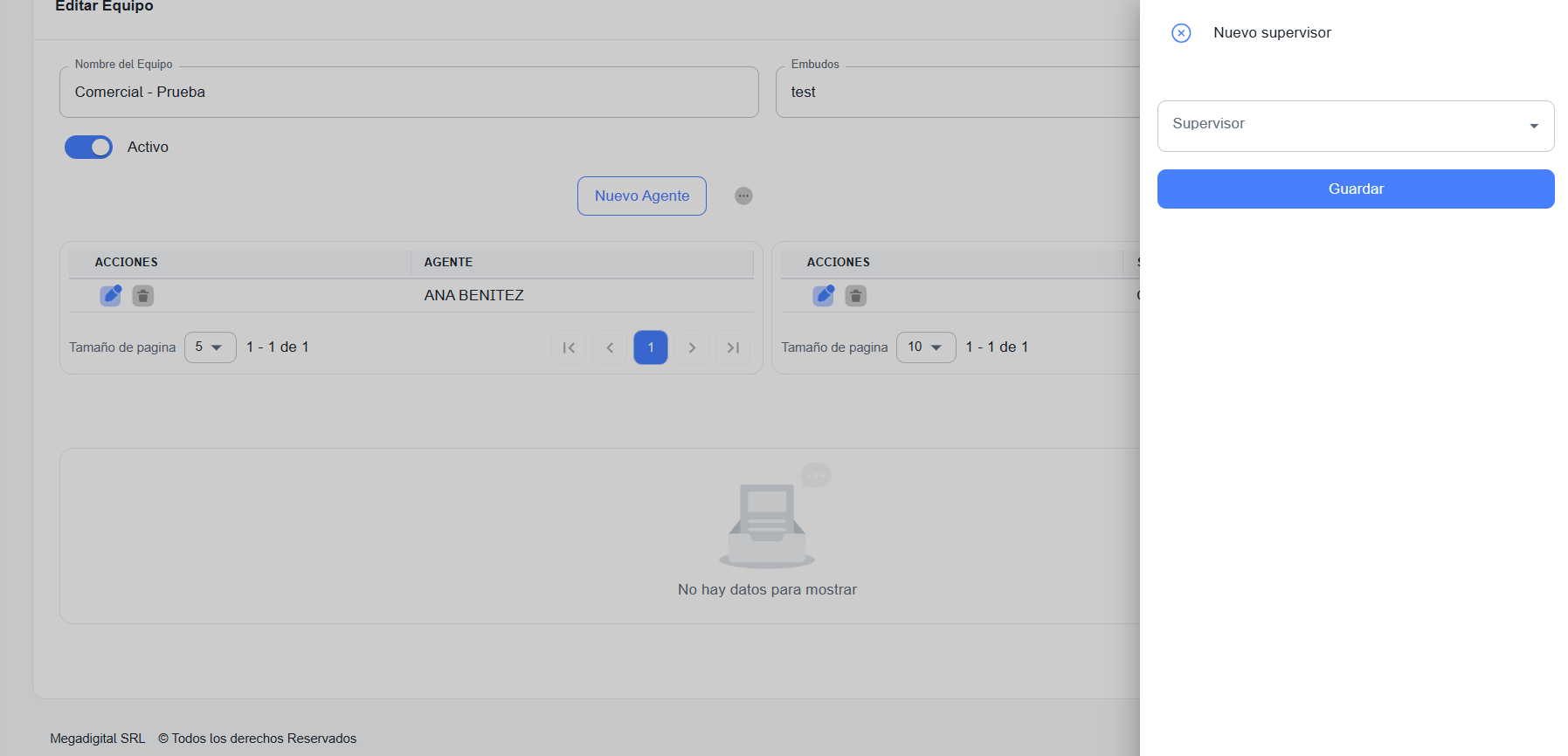Viewport: 1568px width, 756px height.
Task: Toggle the Activo switch
Action: (89, 147)
